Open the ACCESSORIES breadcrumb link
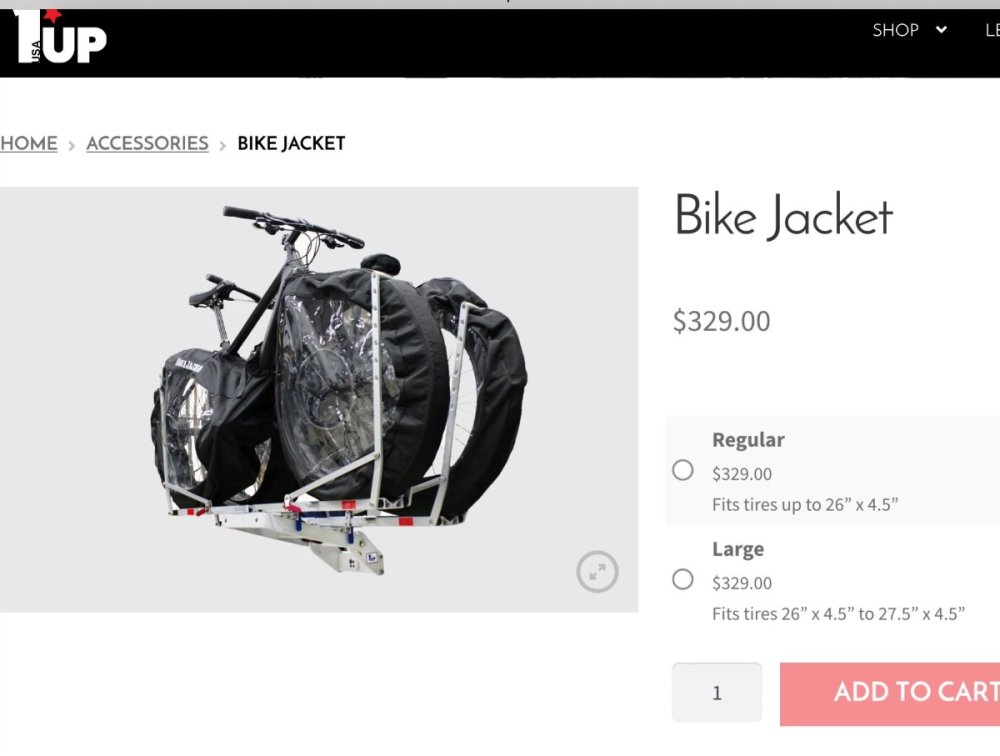The height and width of the screenshot is (756, 1000). click(147, 143)
